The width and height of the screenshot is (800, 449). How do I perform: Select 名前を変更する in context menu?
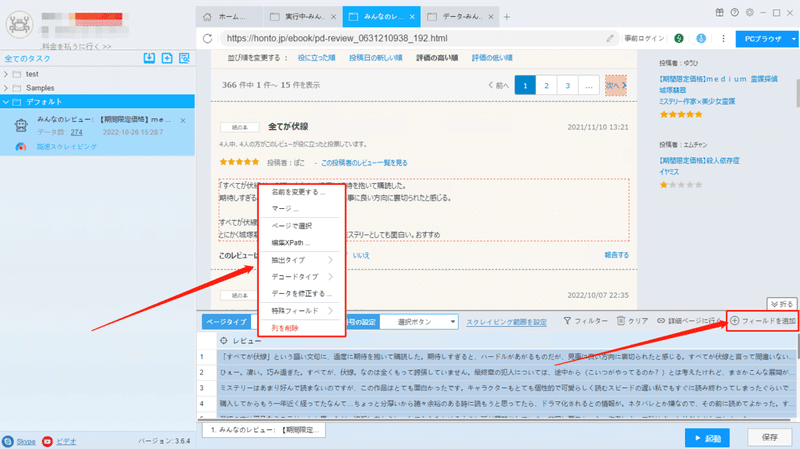pos(300,192)
